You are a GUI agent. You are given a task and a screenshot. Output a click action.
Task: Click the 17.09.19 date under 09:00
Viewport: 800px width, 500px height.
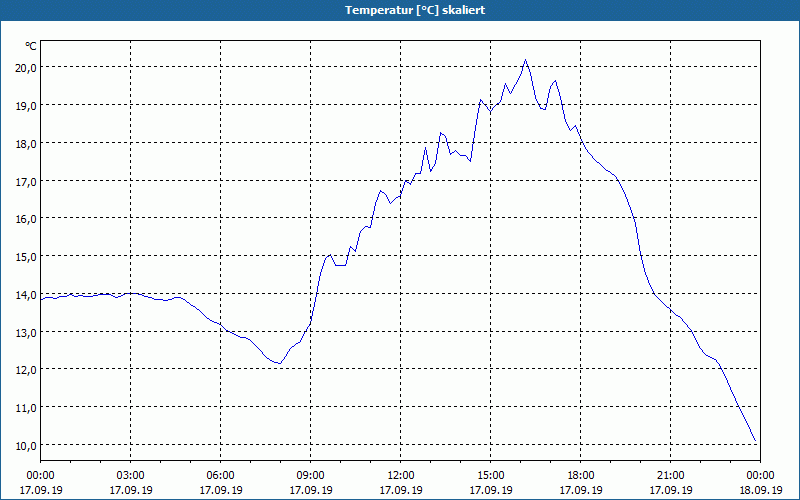pos(310,490)
